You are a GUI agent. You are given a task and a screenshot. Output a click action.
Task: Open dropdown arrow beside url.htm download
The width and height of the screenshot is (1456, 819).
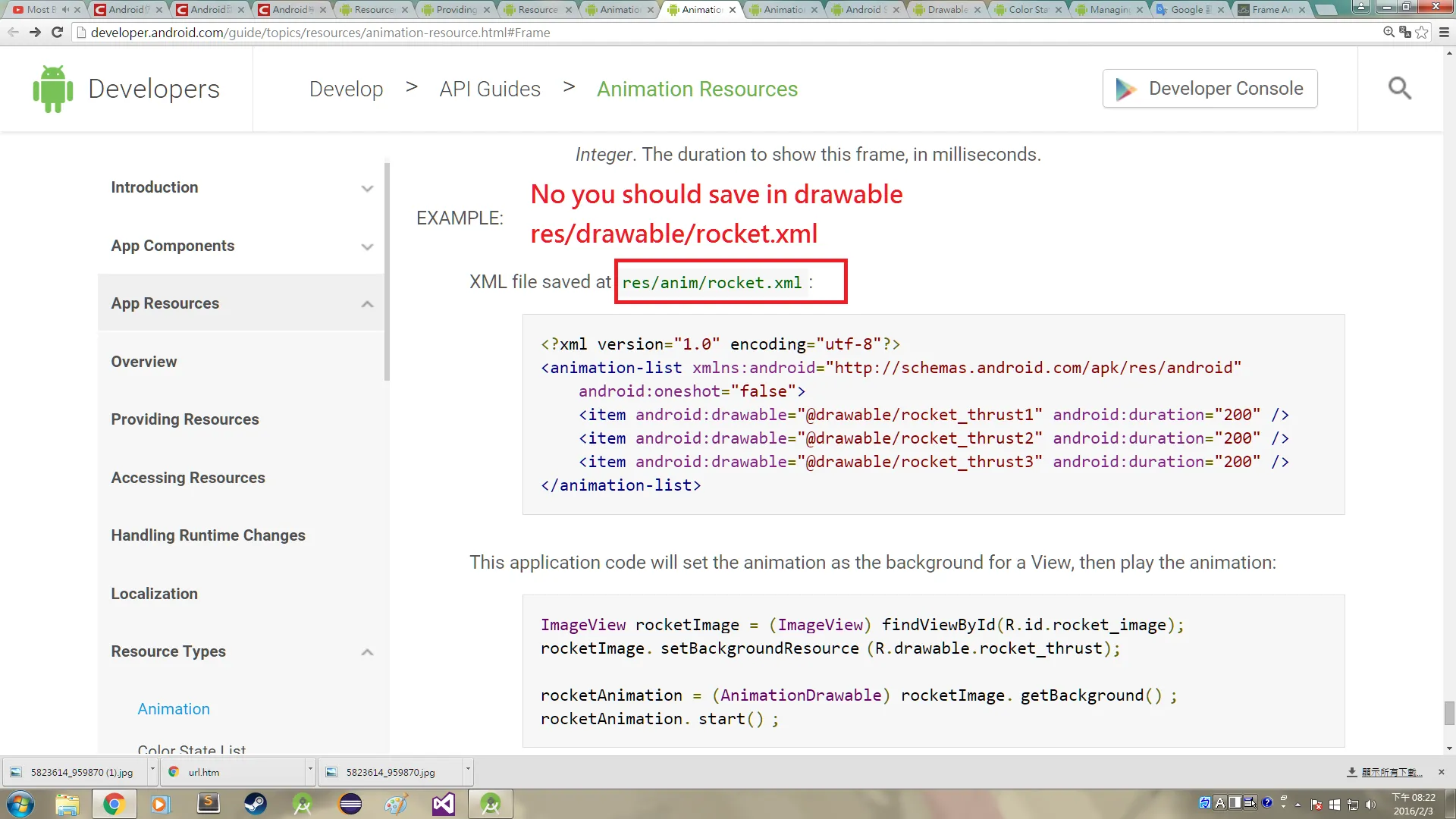click(310, 770)
